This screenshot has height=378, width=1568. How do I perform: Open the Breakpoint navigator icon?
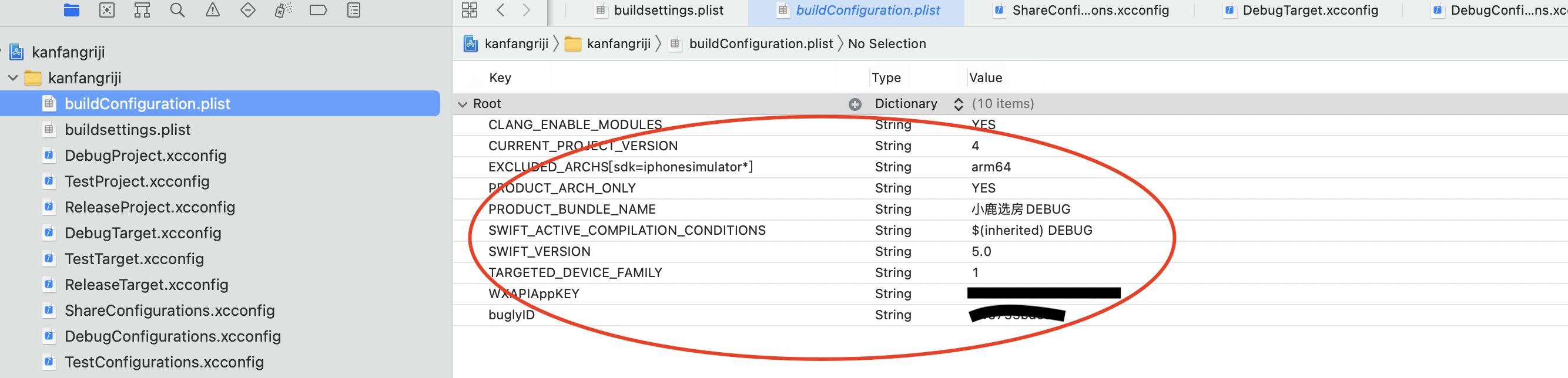click(x=319, y=11)
